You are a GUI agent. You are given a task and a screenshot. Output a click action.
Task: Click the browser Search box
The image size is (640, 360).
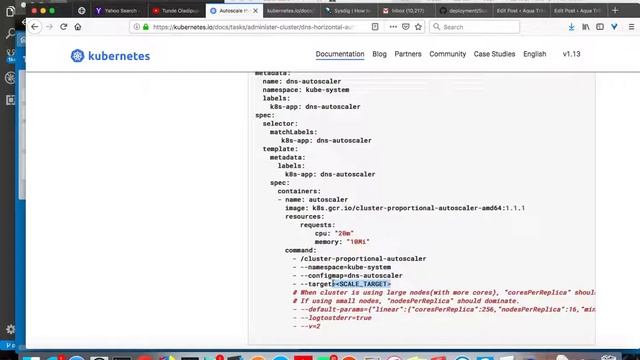[474, 27]
